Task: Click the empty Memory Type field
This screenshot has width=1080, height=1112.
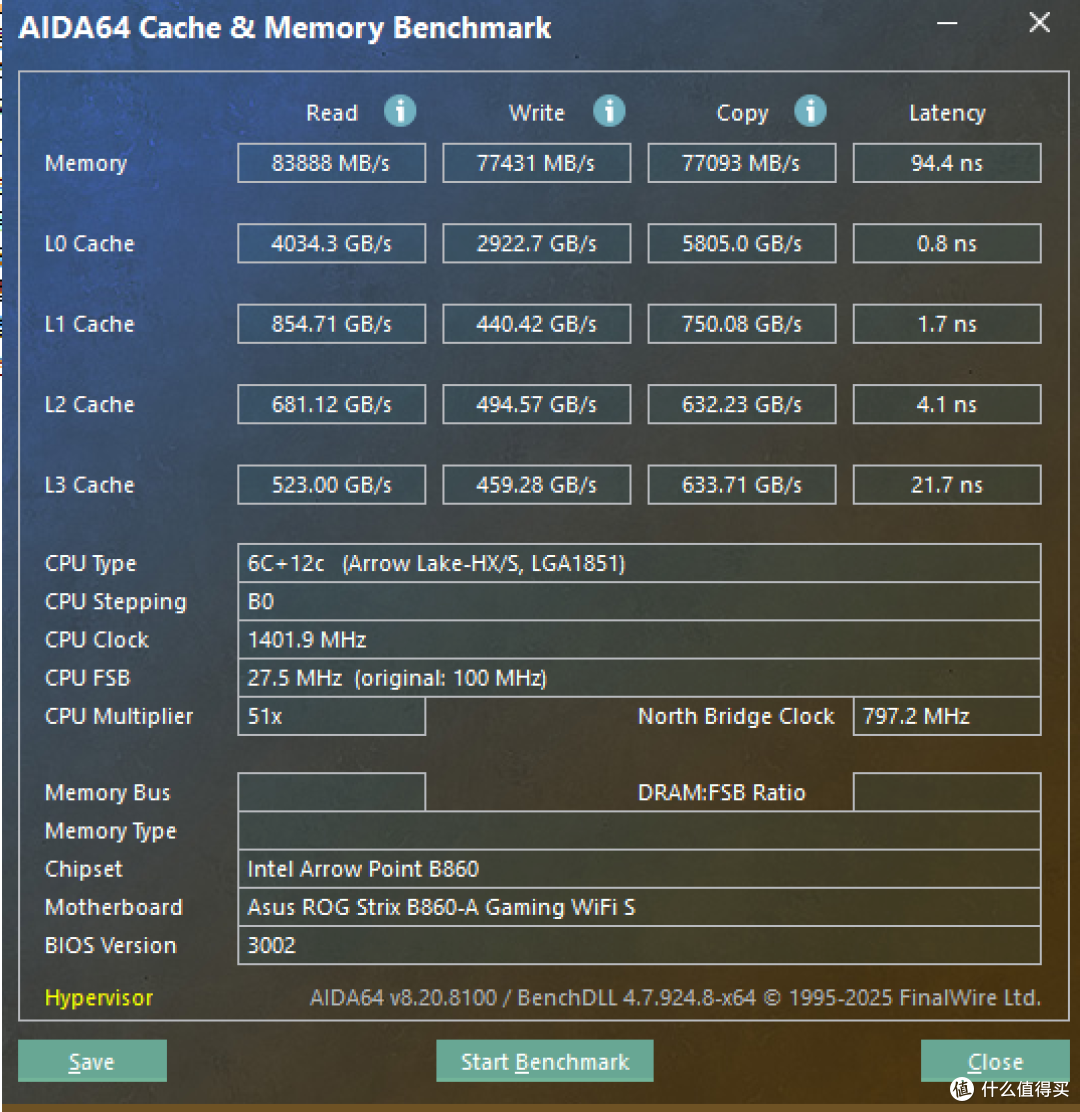Action: pyautogui.click(x=639, y=830)
